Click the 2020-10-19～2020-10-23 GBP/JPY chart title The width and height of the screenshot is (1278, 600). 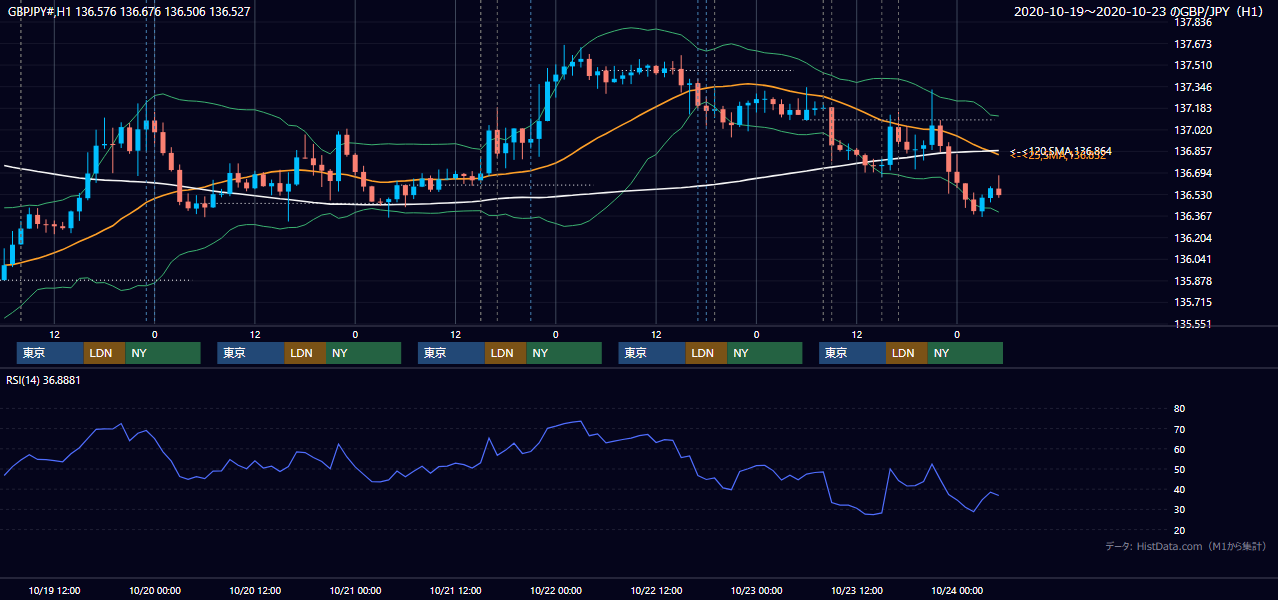(1140, 12)
